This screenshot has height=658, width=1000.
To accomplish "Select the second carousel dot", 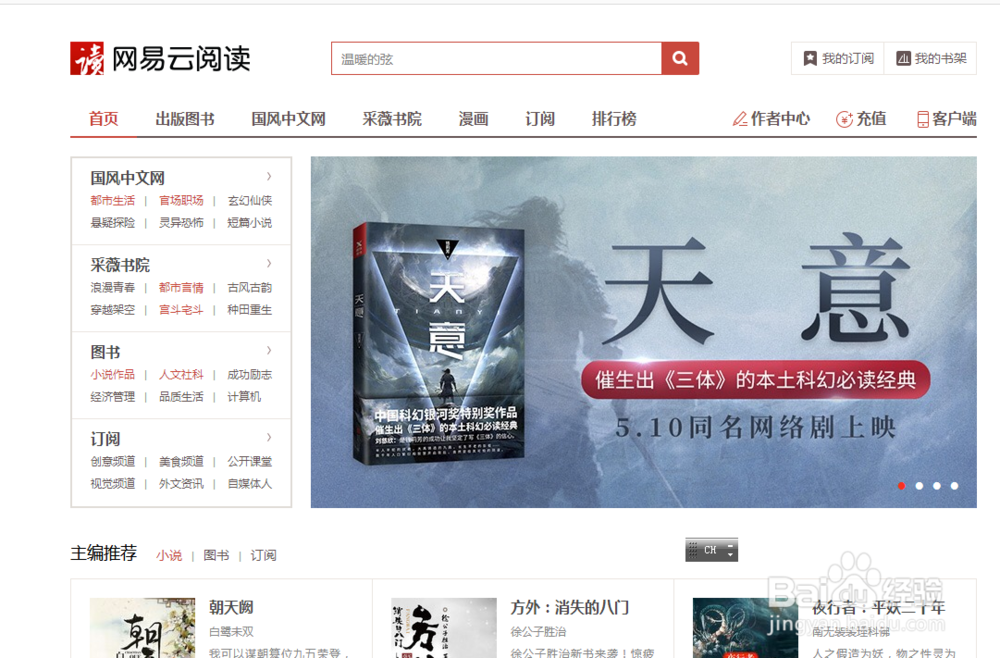I will tap(919, 486).
